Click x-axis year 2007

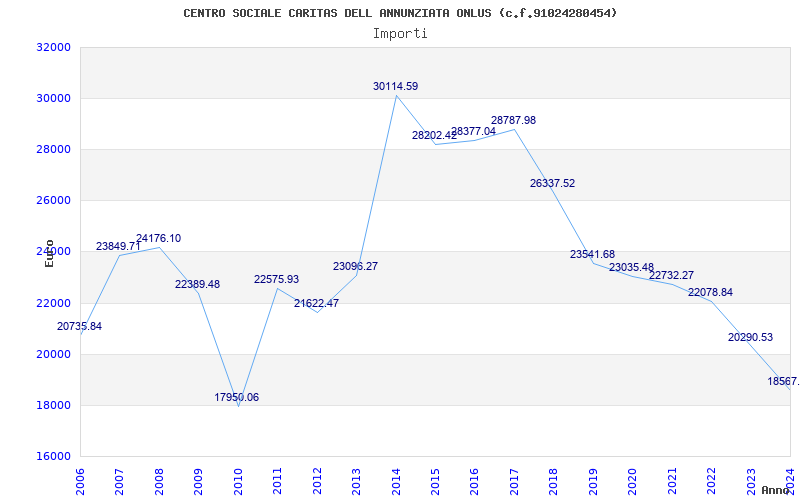[x=119, y=481]
